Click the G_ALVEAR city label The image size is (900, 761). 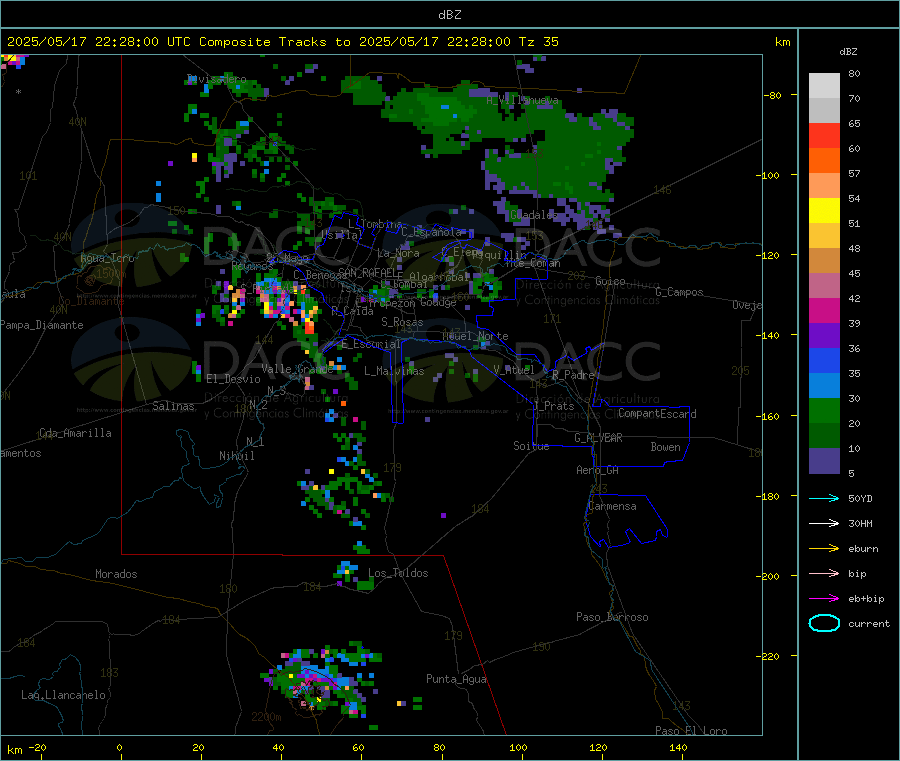[x=598, y=438]
